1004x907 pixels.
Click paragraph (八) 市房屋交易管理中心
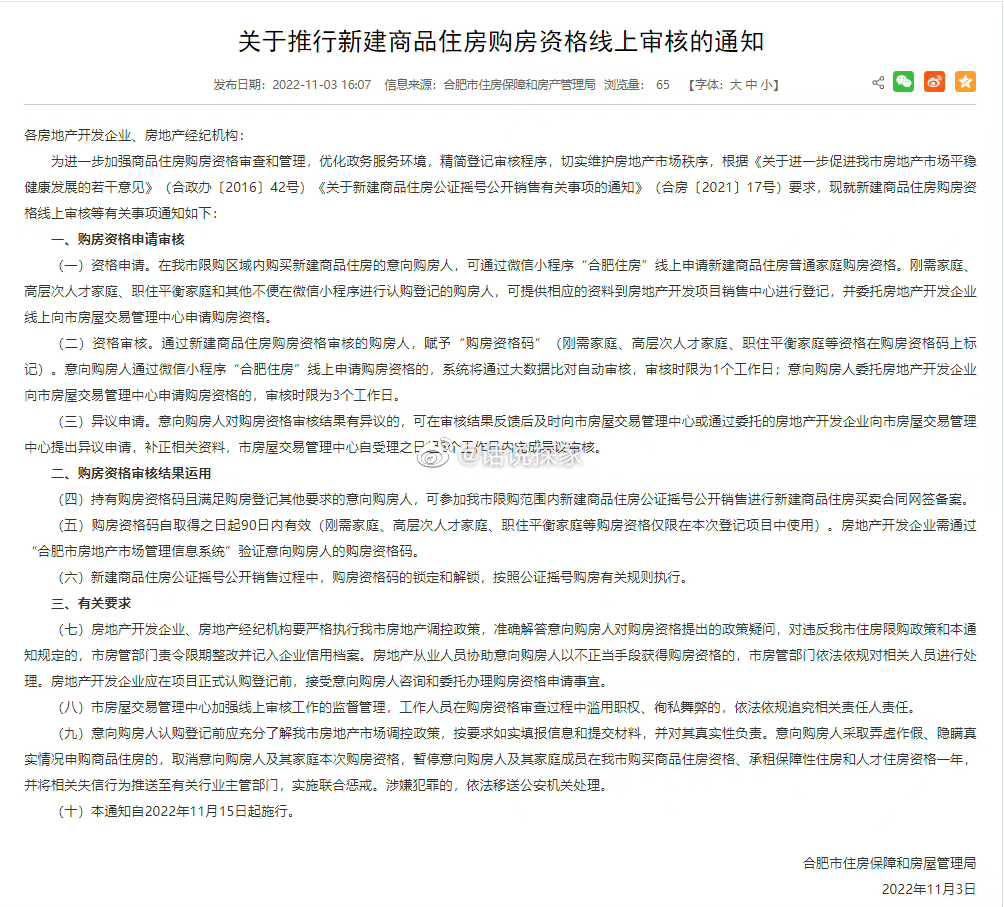point(488,707)
